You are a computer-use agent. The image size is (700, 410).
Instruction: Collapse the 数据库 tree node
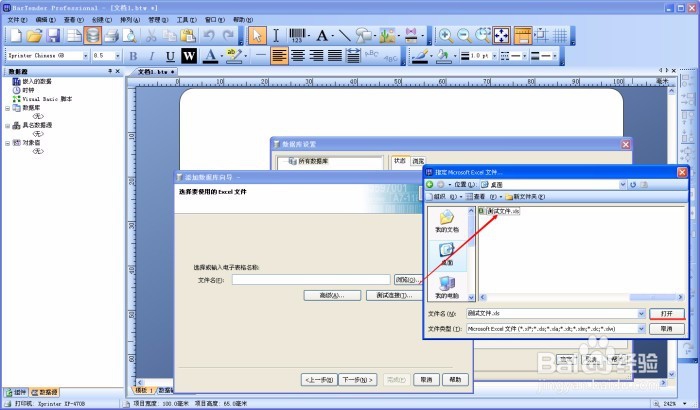(8, 108)
